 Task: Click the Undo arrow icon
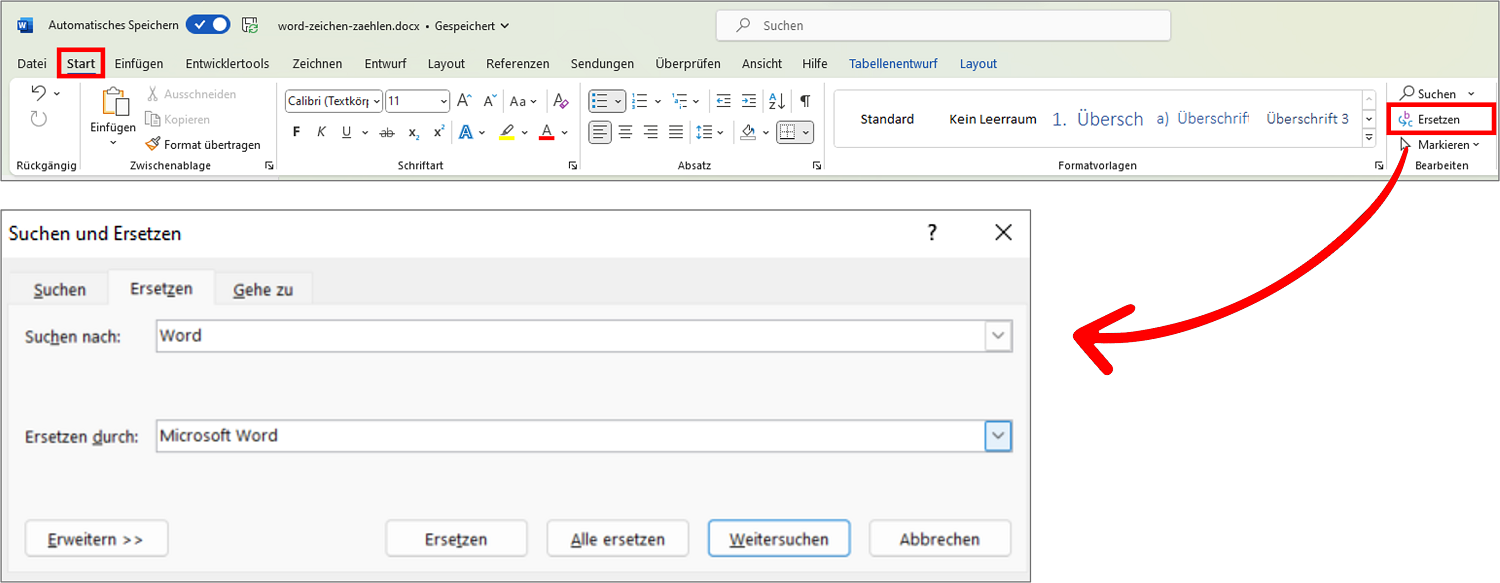[x=39, y=93]
